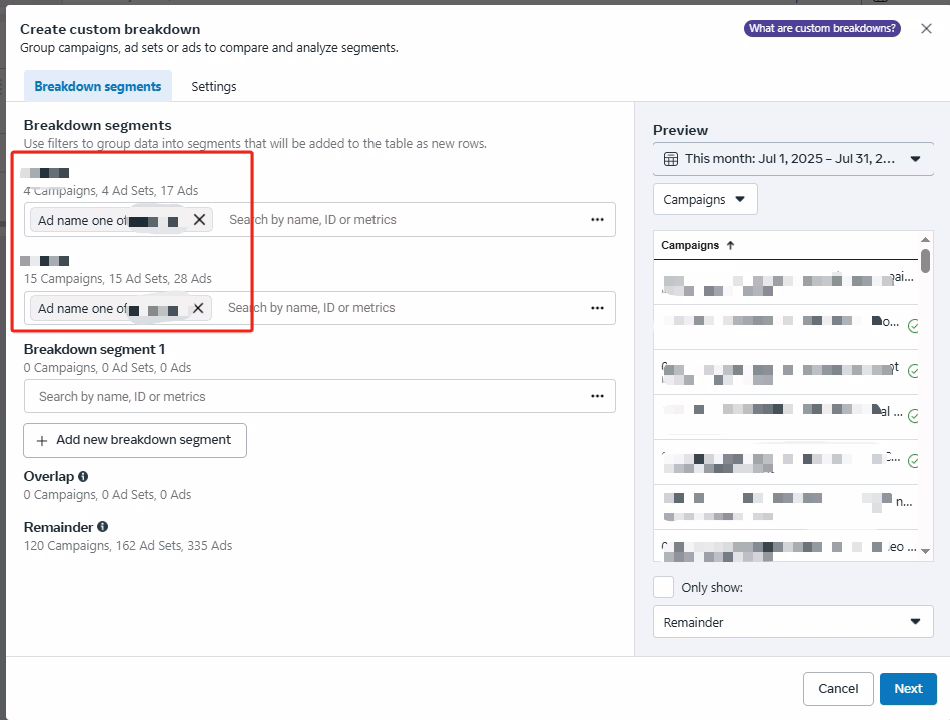Open more options for Breakdown segment 1
This screenshot has width=950, height=720.
coord(597,396)
